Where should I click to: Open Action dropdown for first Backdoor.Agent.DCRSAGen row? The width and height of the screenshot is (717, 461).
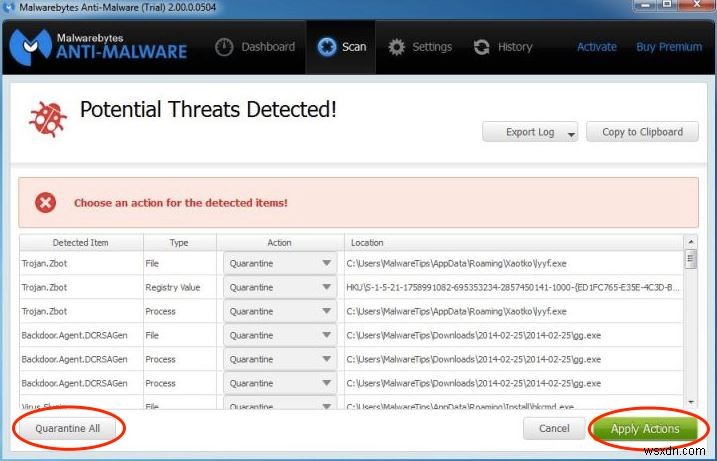pyautogui.click(x=326, y=336)
